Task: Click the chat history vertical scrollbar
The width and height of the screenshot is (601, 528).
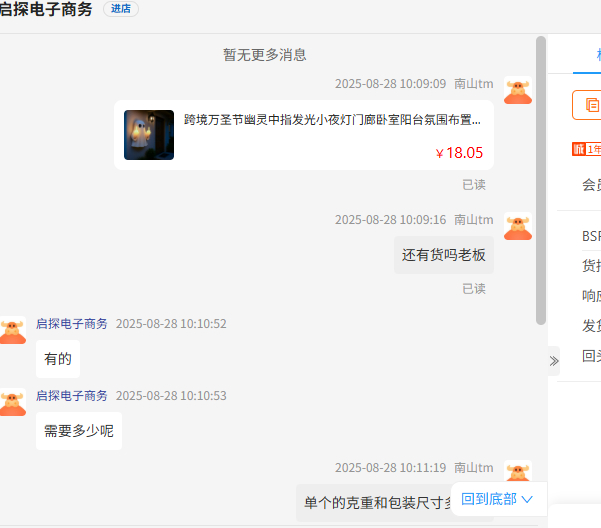Action: (x=541, y=180)
